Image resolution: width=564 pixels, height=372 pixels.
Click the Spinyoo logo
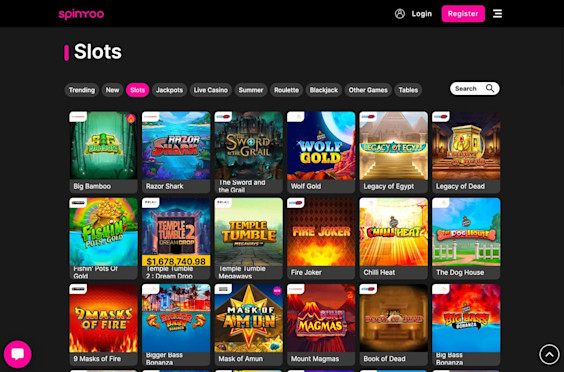[81, 14]
